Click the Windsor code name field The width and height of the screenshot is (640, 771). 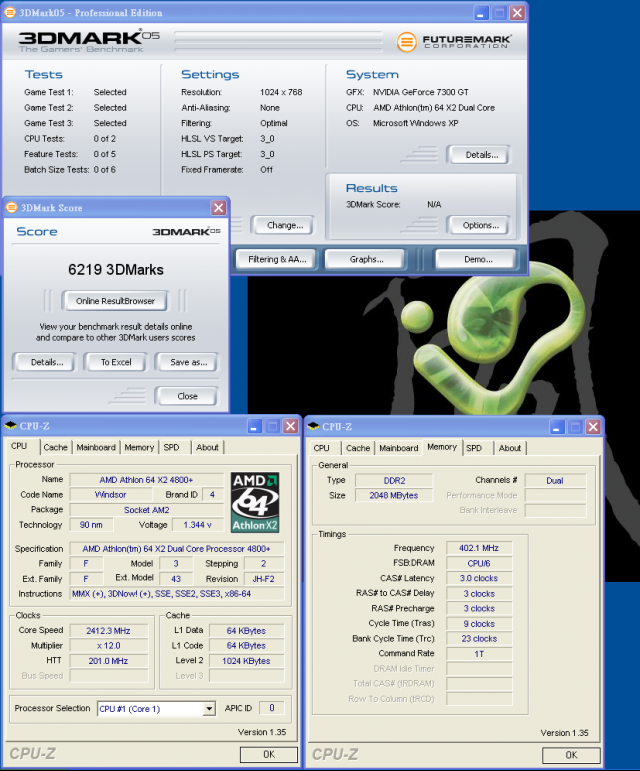tap(110, 495)
